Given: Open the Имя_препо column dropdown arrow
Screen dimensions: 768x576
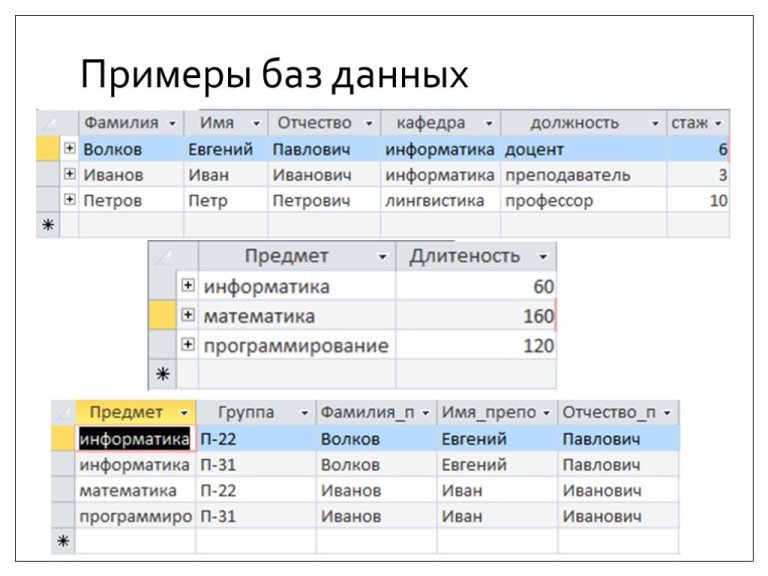Looking at the screenshot, I should (x=547, y=413).
